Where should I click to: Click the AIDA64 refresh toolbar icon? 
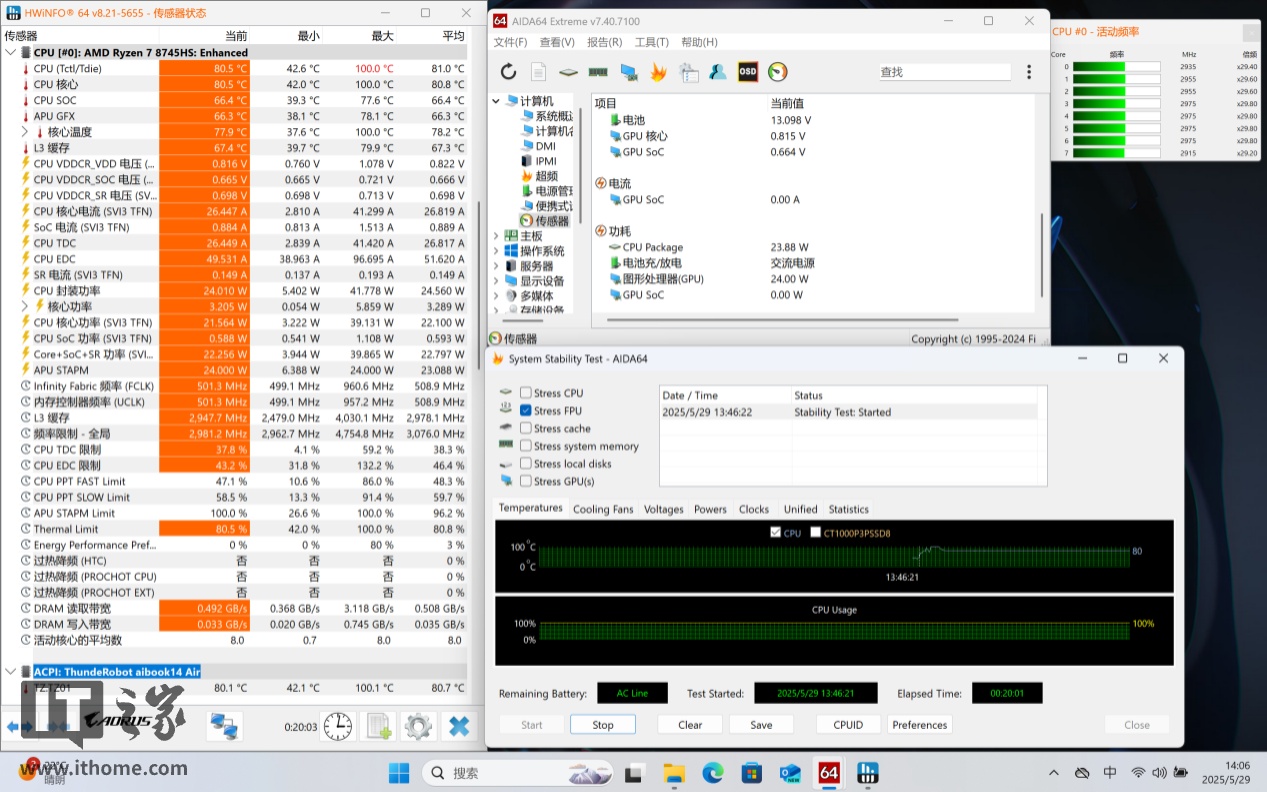tap(508, 72)
